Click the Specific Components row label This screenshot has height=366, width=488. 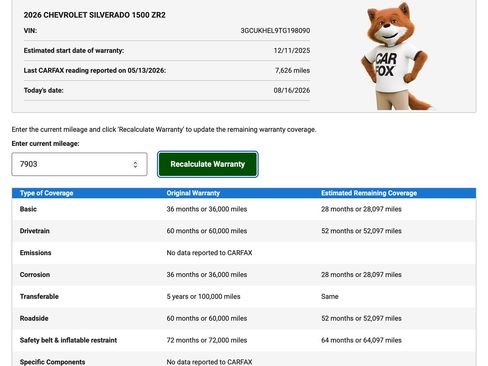[52, 362]
